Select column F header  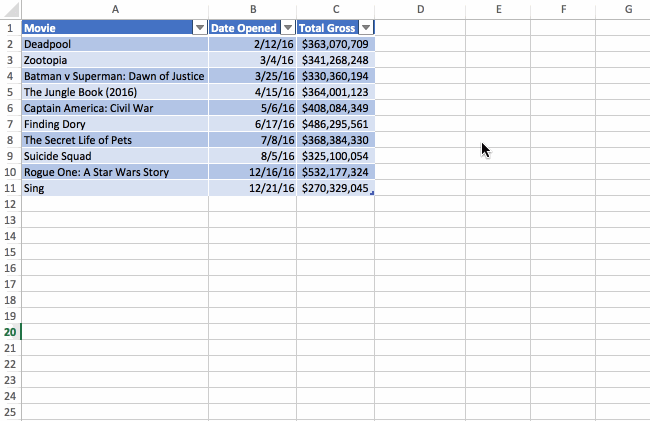pyautogui.click(x=563, y=9)
